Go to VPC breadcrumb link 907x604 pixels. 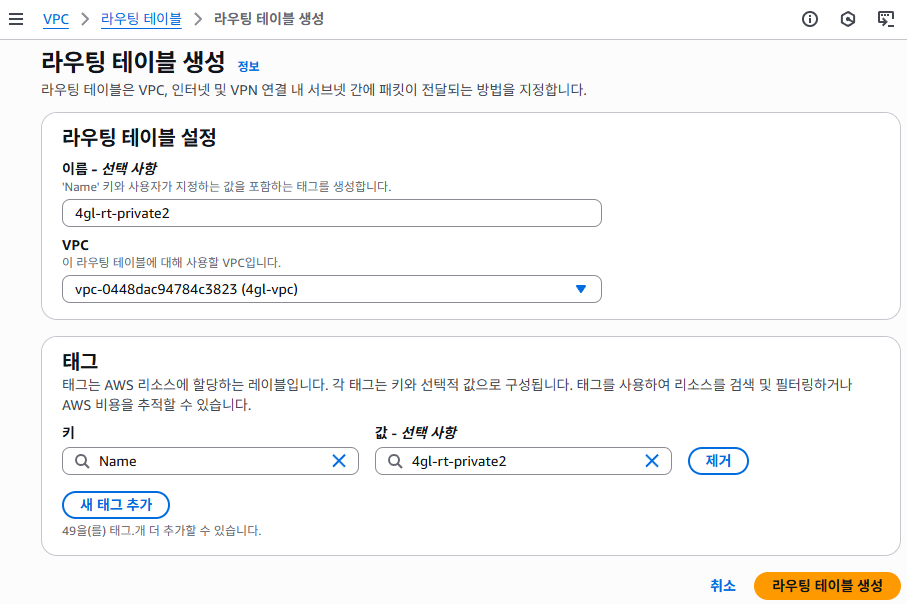tap(56, 19)
